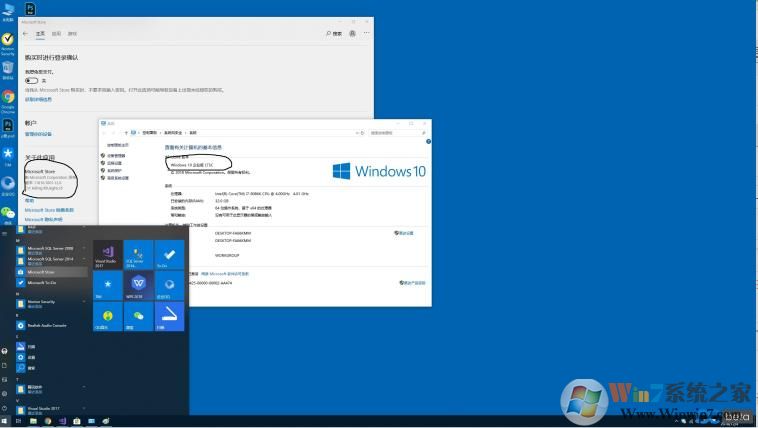Click the Control Panel search box

tap(400, 132)
